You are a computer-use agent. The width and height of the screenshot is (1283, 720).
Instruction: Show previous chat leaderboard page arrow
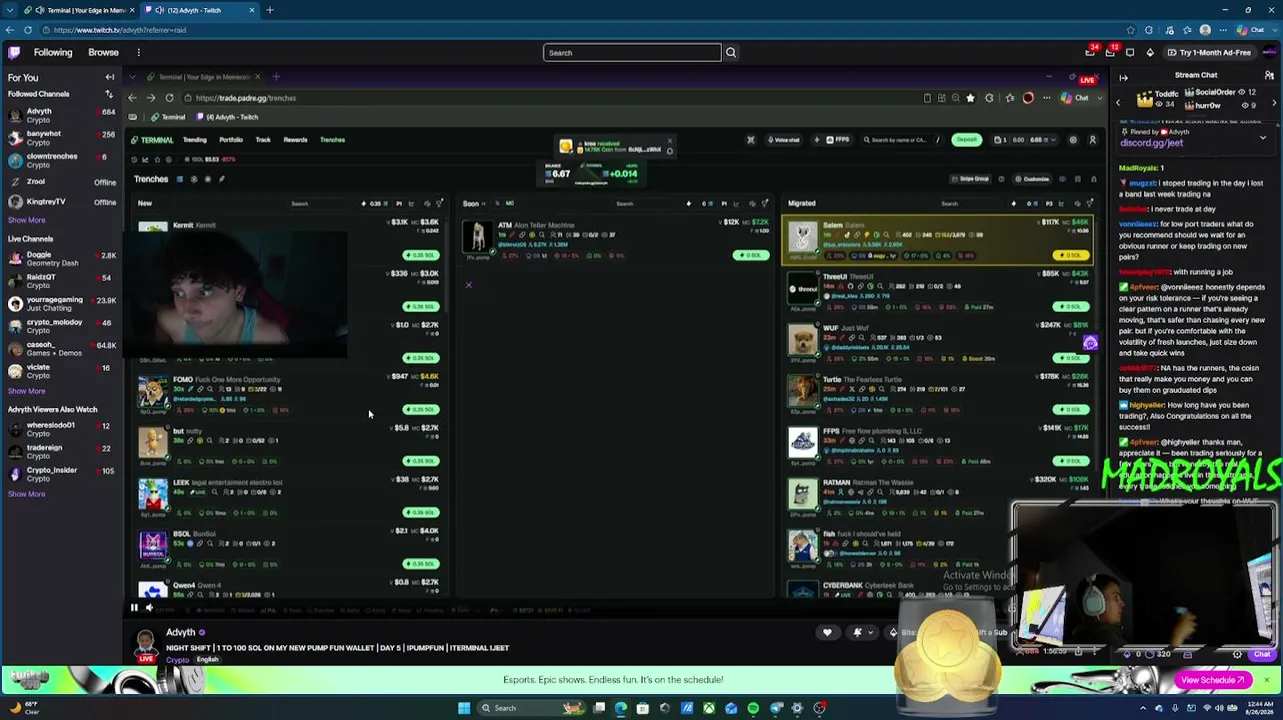click(x=1118, y=102)
